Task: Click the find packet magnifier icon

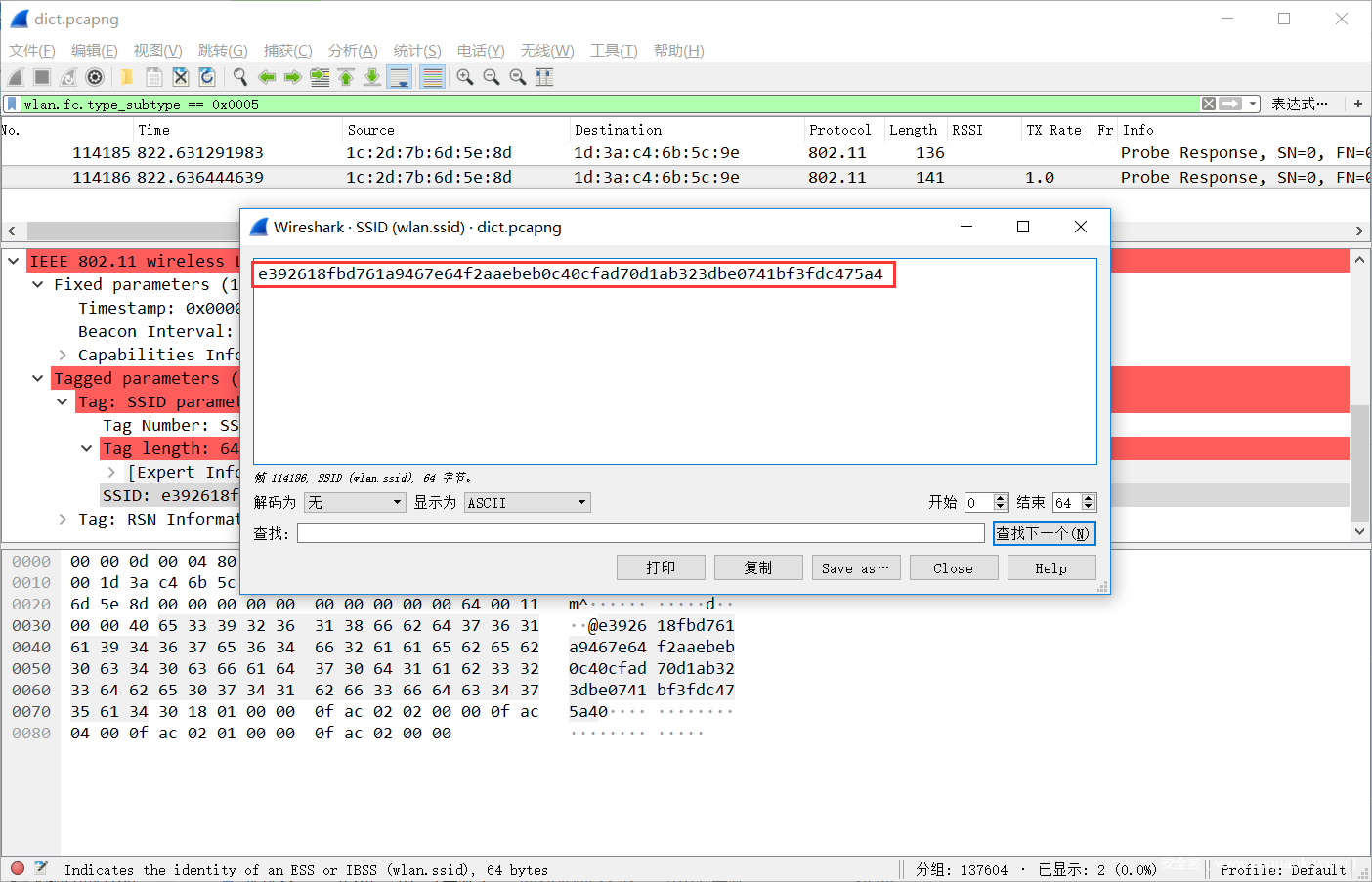Action: pyautogui.click(x=239, y=77)
